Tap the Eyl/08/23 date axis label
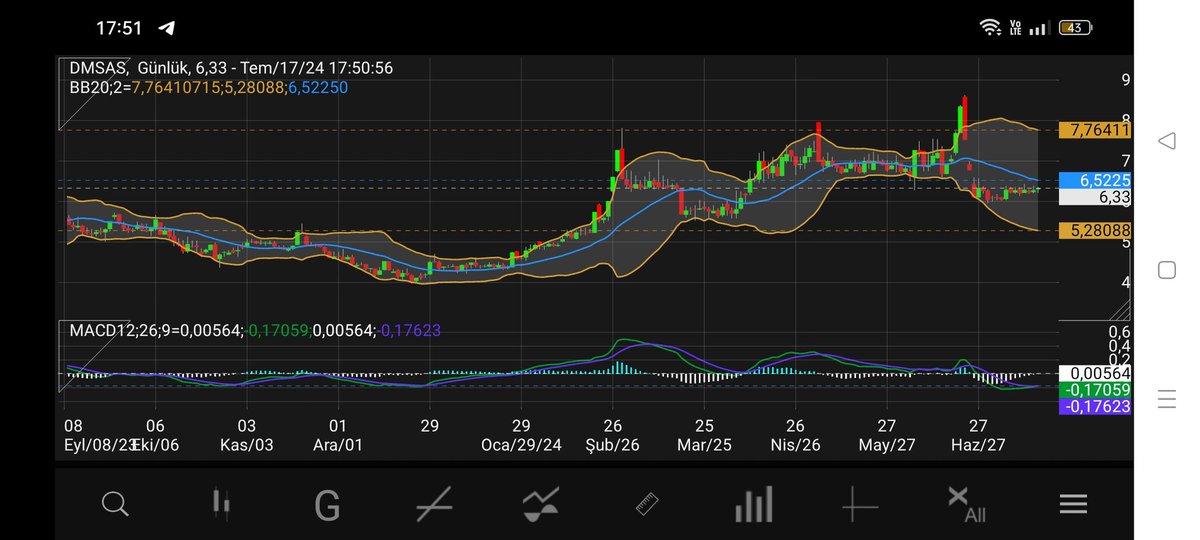1200x540 pixels. pyautogui.click(x=99, y=445)
